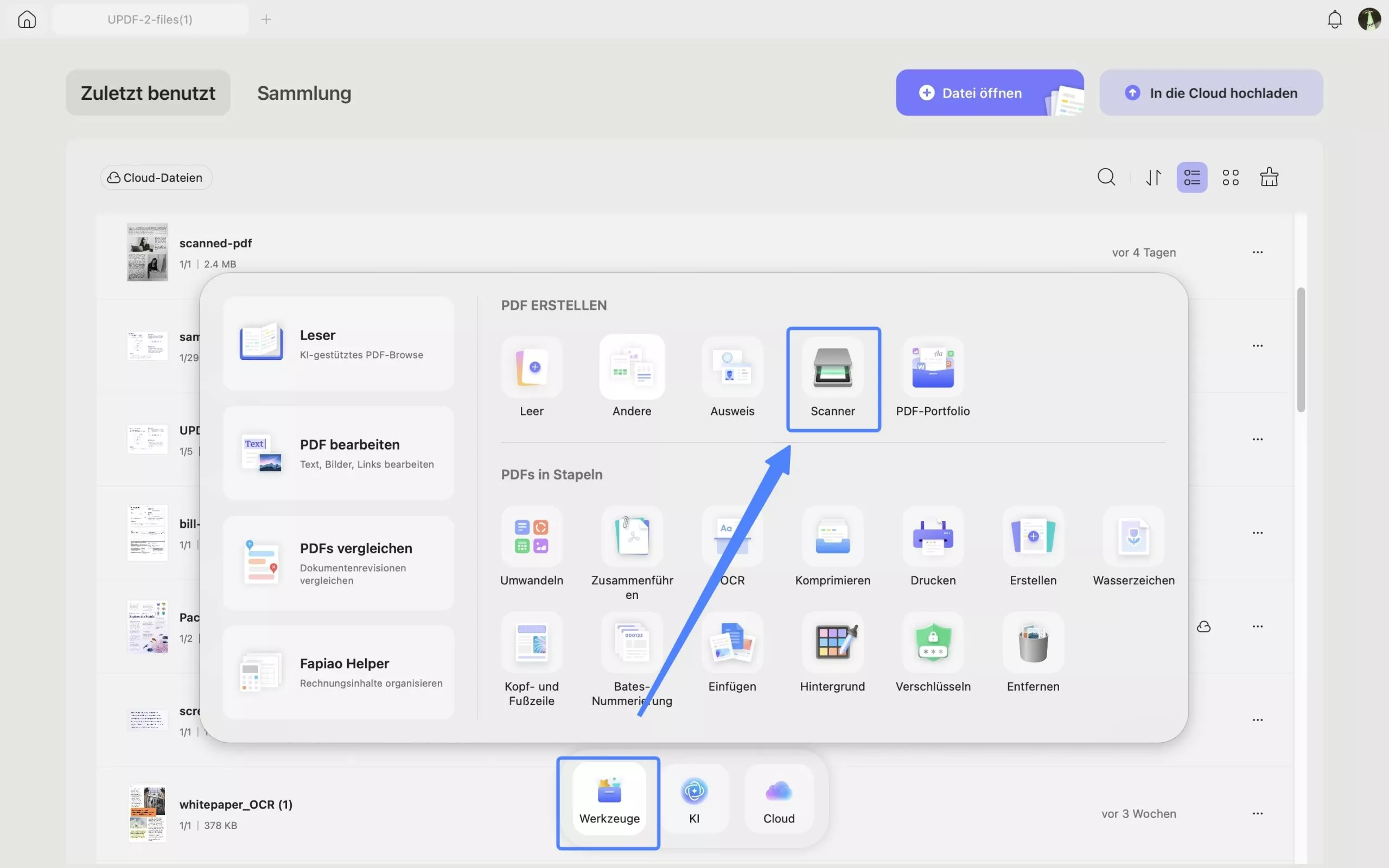Open more options for scanned-pdf

[x=1257, y=253]
